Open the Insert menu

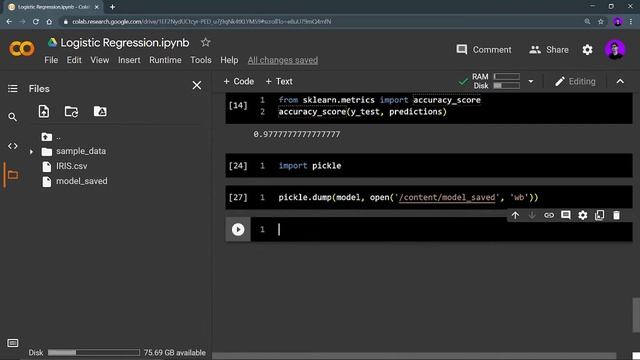pyautogui.click(x=129, y=60)
